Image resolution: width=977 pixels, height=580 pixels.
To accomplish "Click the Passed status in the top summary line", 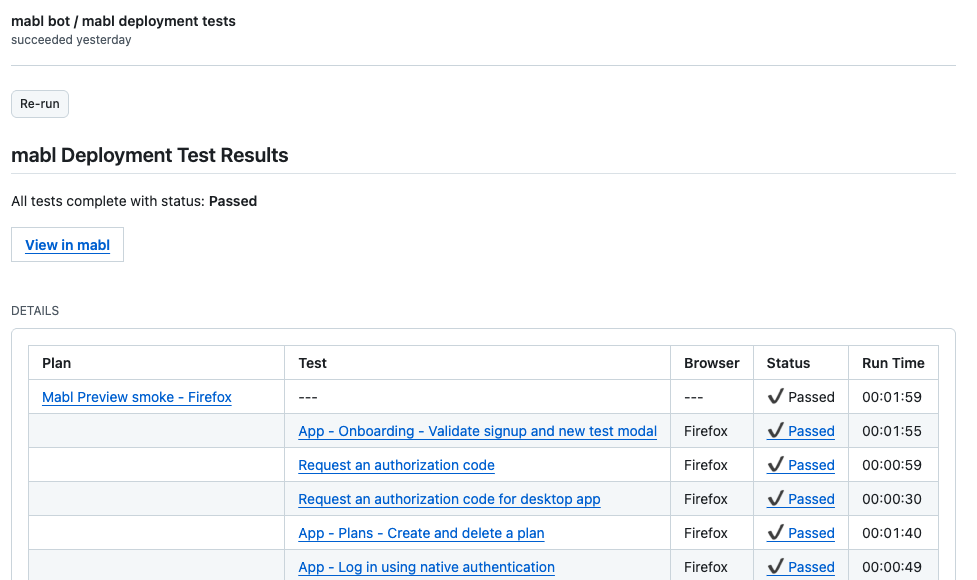I will (232, 201).
